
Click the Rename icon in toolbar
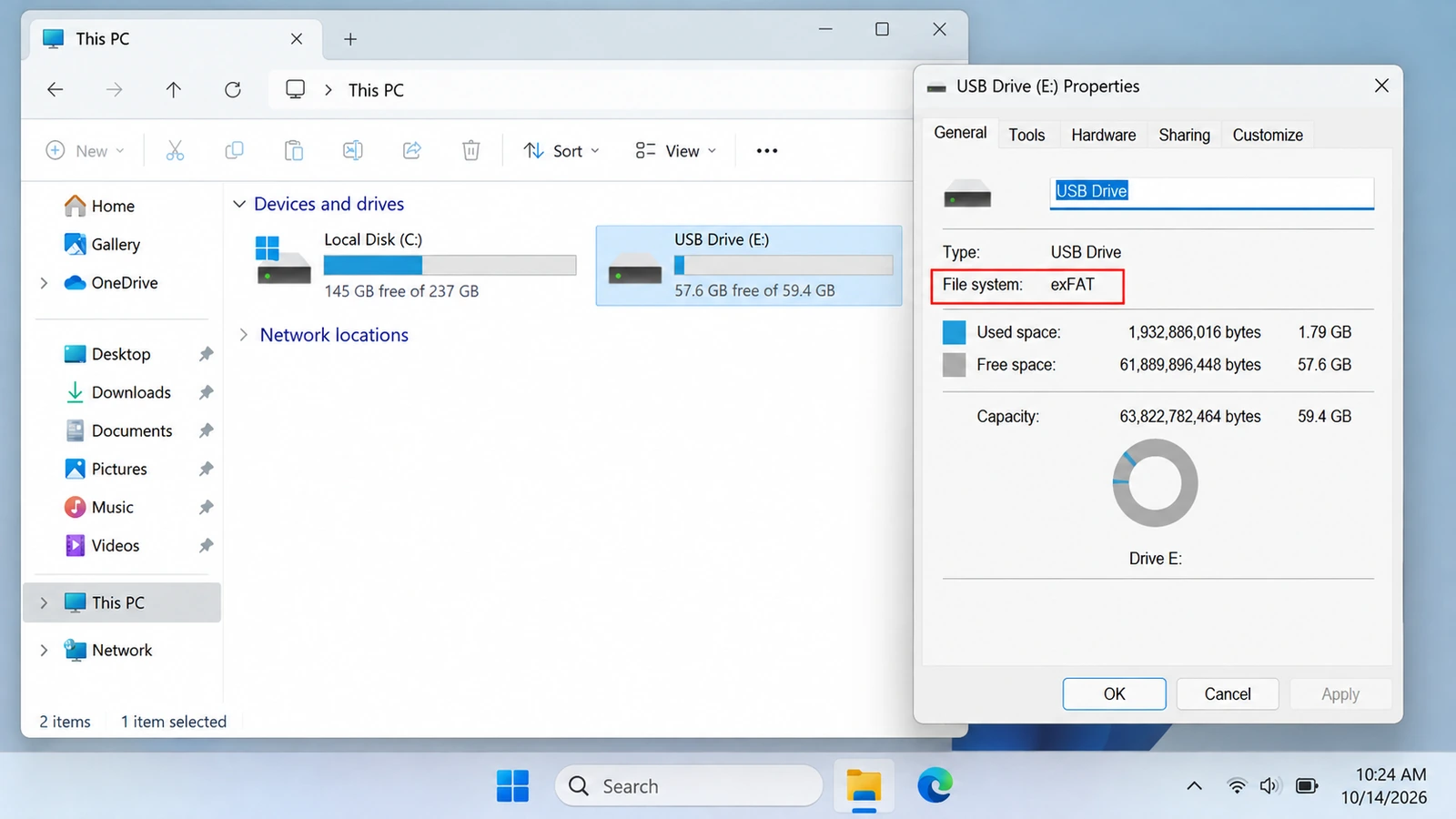pos(352,150)
